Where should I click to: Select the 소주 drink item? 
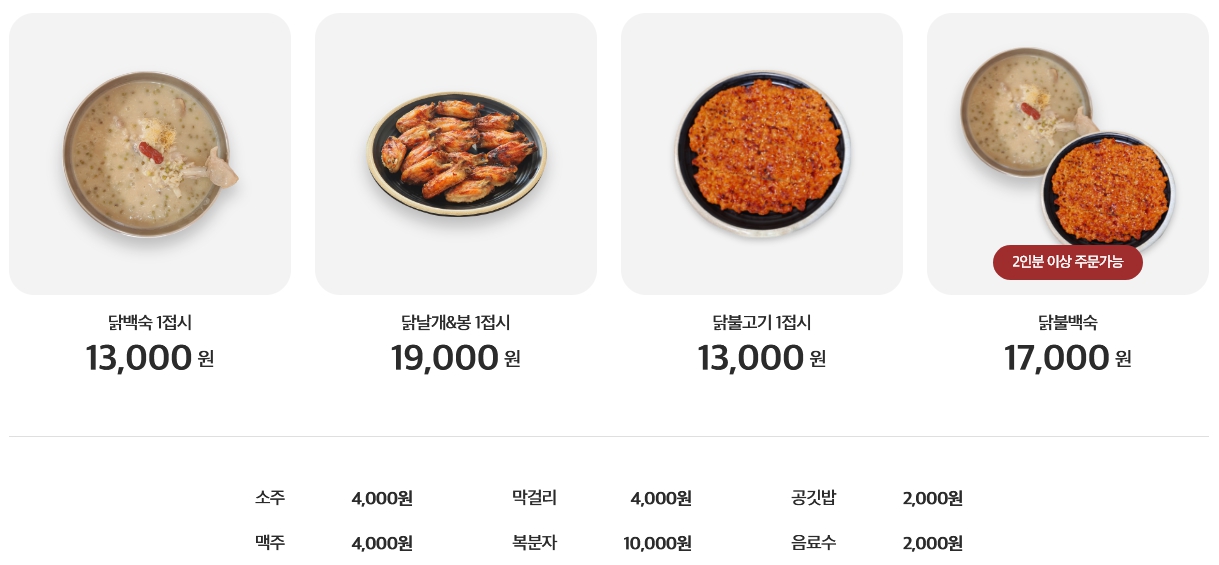270,497
